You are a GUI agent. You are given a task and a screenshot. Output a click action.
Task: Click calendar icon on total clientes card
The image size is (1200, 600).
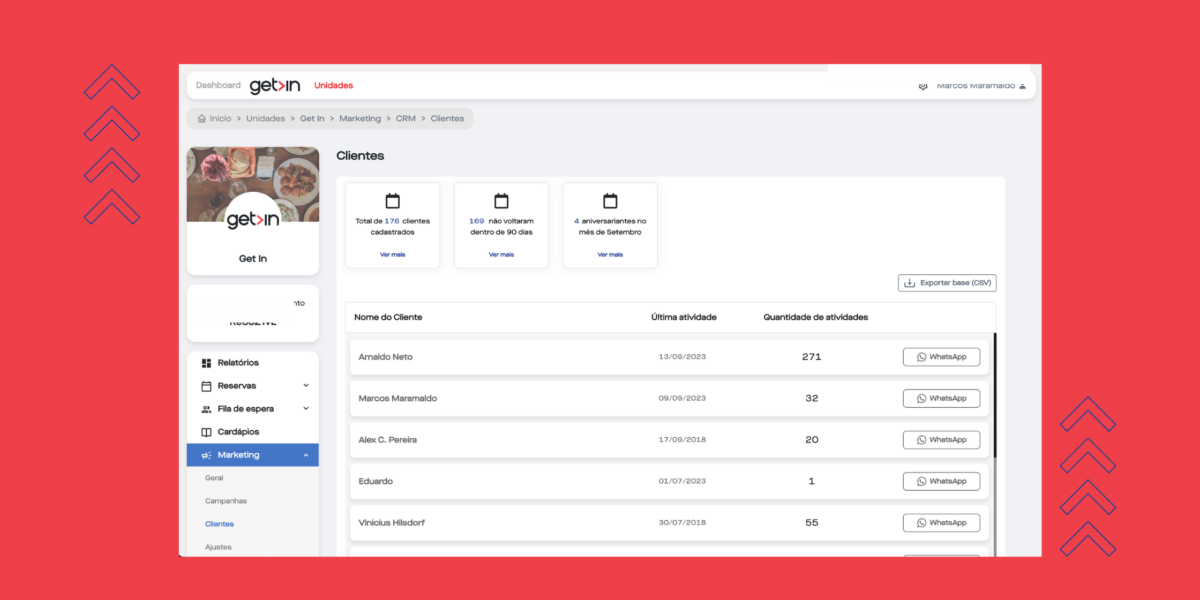tap(392, 201)
